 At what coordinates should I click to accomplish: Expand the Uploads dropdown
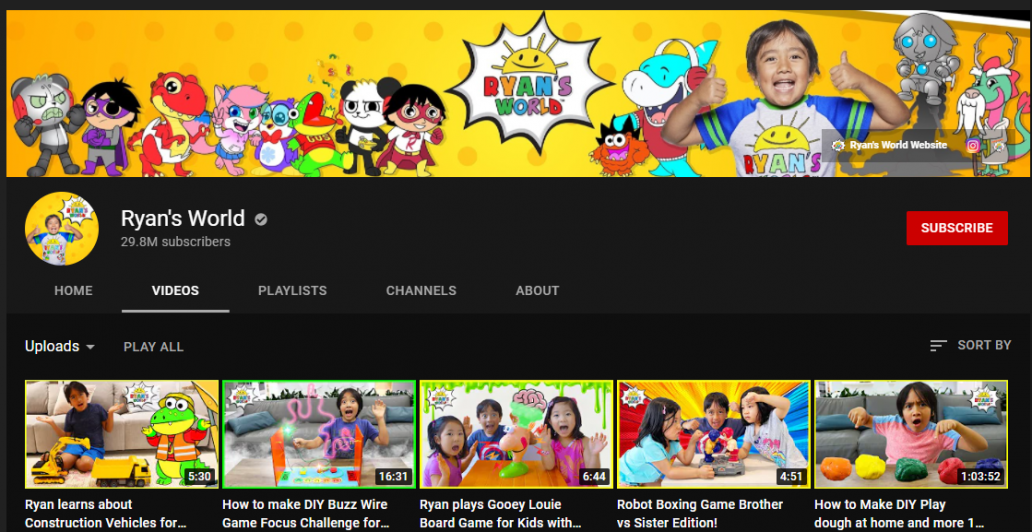tap(60, 346)
